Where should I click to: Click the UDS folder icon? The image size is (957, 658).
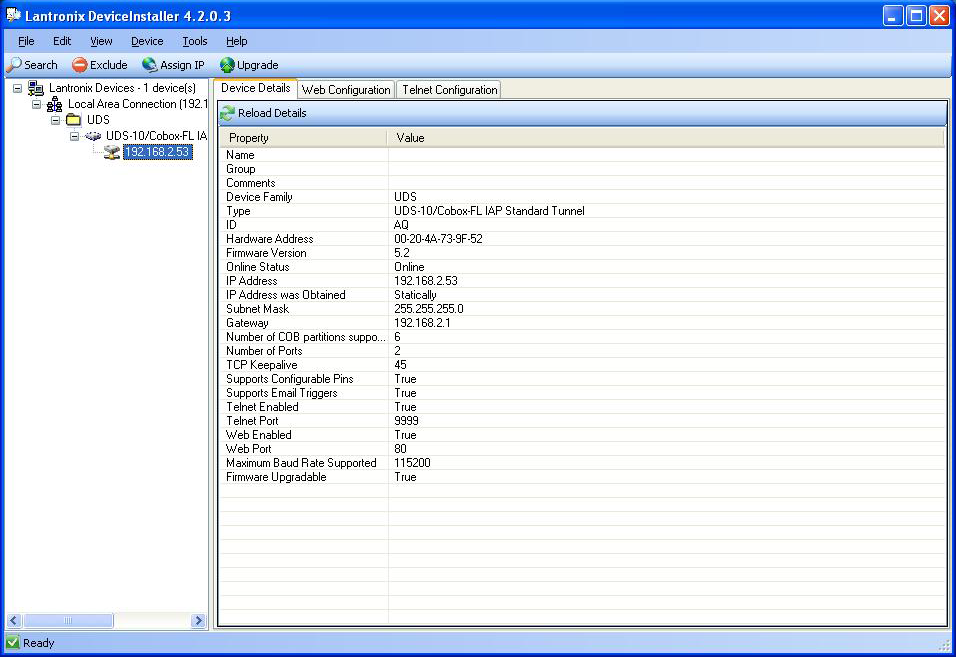click(73, 120)
